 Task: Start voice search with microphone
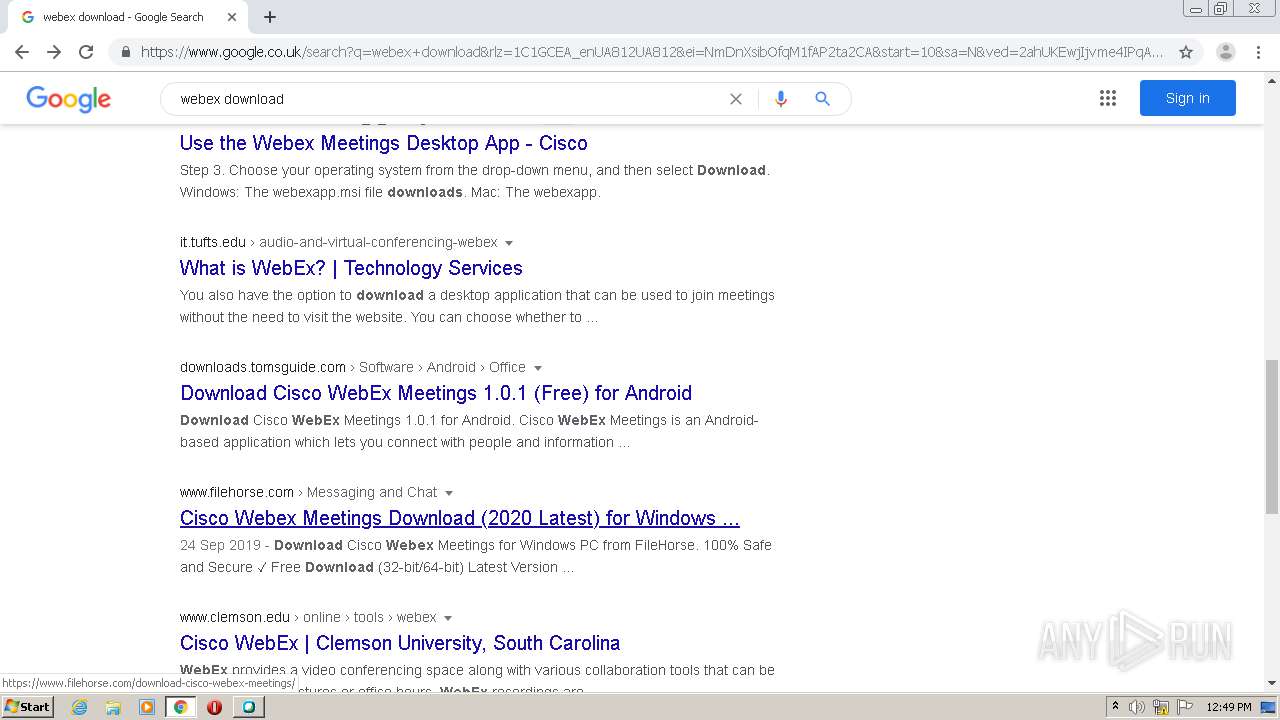pos(781,99)
